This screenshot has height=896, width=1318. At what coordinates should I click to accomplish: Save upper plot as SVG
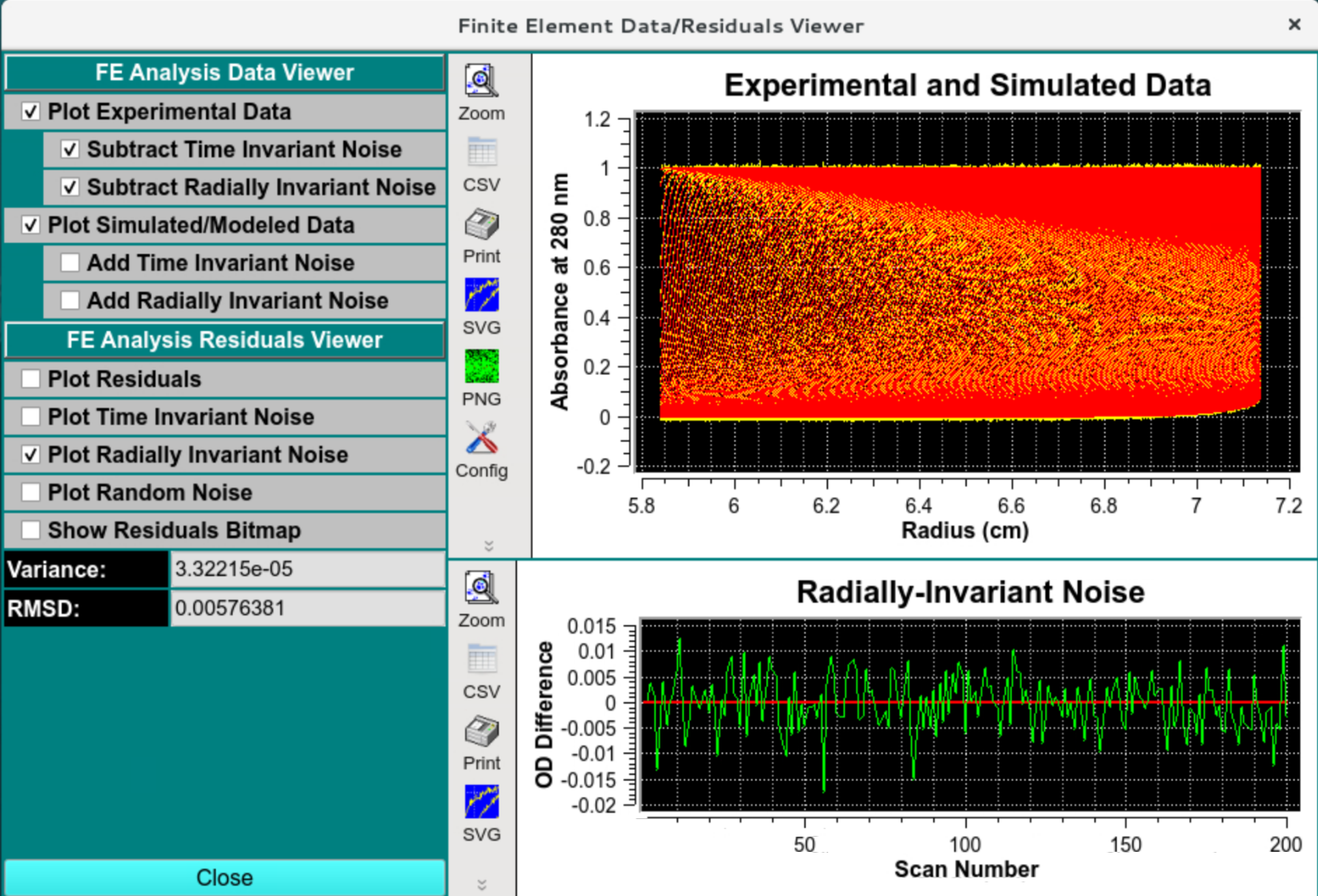pos(481,296)
